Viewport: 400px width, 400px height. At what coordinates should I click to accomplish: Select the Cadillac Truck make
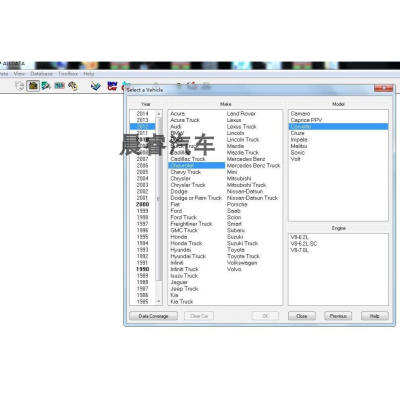point(188,159)
